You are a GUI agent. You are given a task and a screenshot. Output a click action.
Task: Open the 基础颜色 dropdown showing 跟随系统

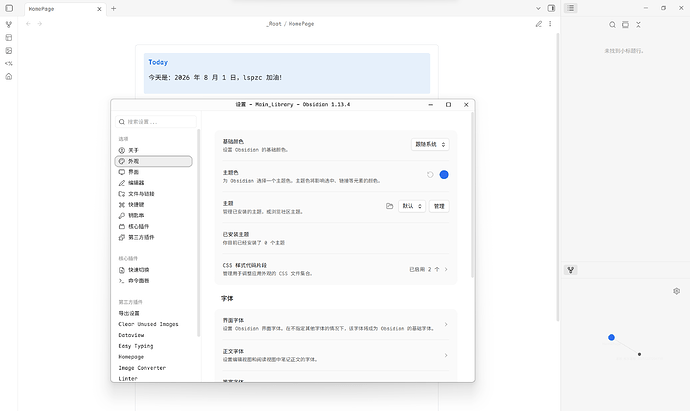[x=430, y=144]
